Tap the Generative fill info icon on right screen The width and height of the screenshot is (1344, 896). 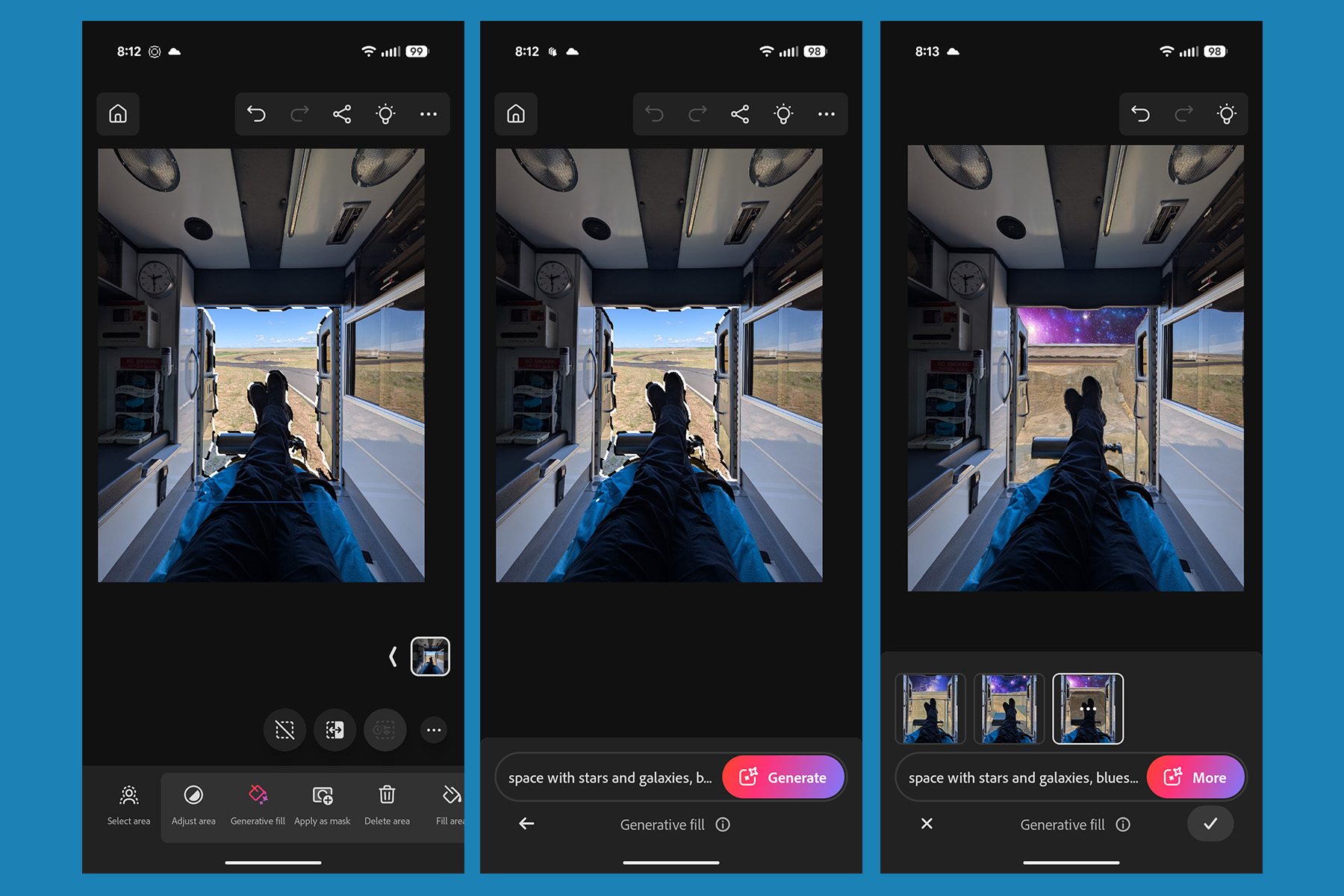pos(1123,824)
